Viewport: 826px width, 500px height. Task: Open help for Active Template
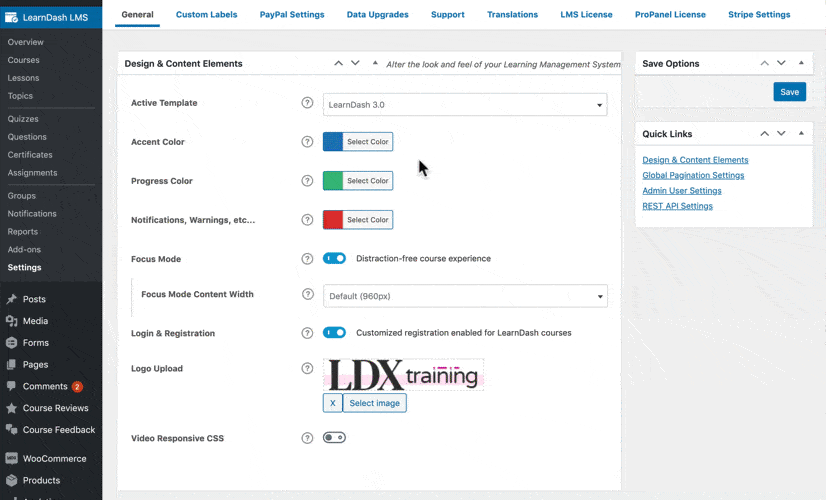pyautogui.click(x=307, y=103)
